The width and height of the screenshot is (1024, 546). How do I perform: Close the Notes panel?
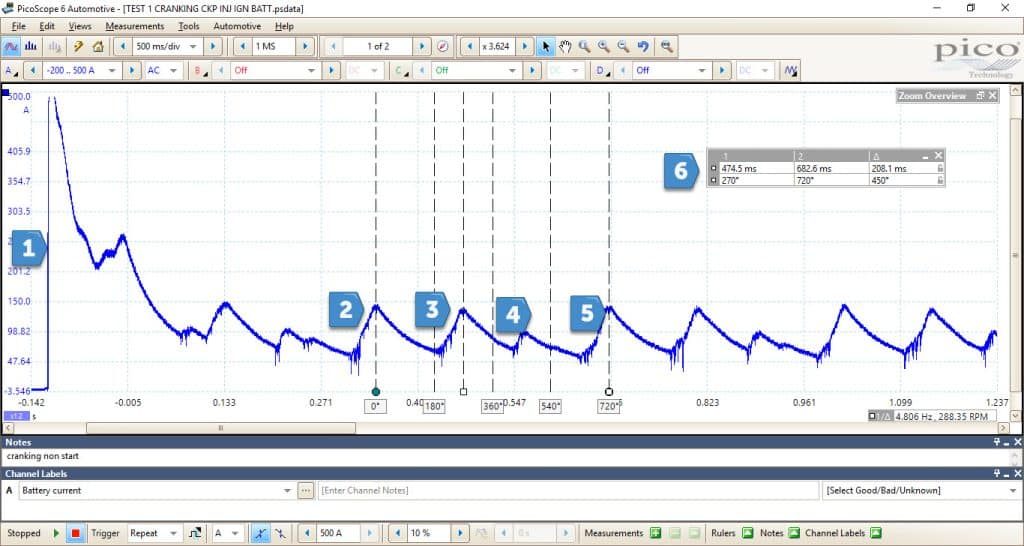pyautogui.click(x=1017, y=442)
